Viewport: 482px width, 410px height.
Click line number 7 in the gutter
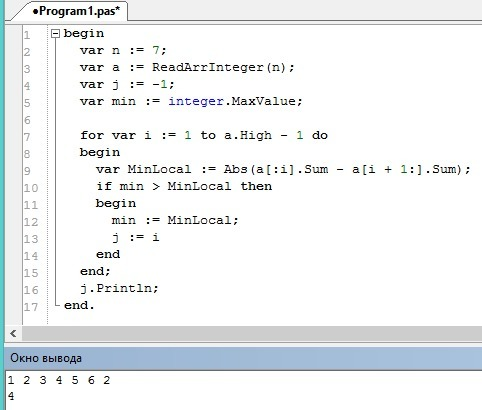27,137
